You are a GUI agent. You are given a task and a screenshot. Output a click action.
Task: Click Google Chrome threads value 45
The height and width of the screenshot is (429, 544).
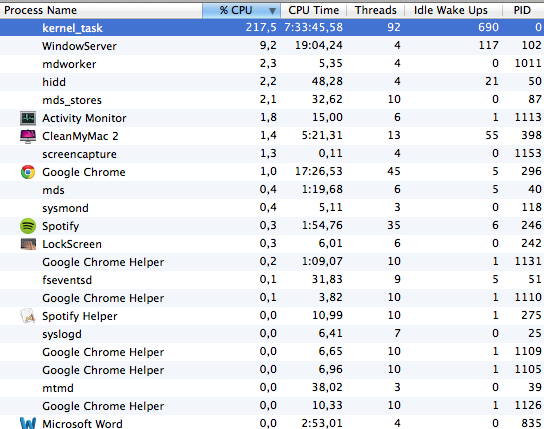coord(393,171)
